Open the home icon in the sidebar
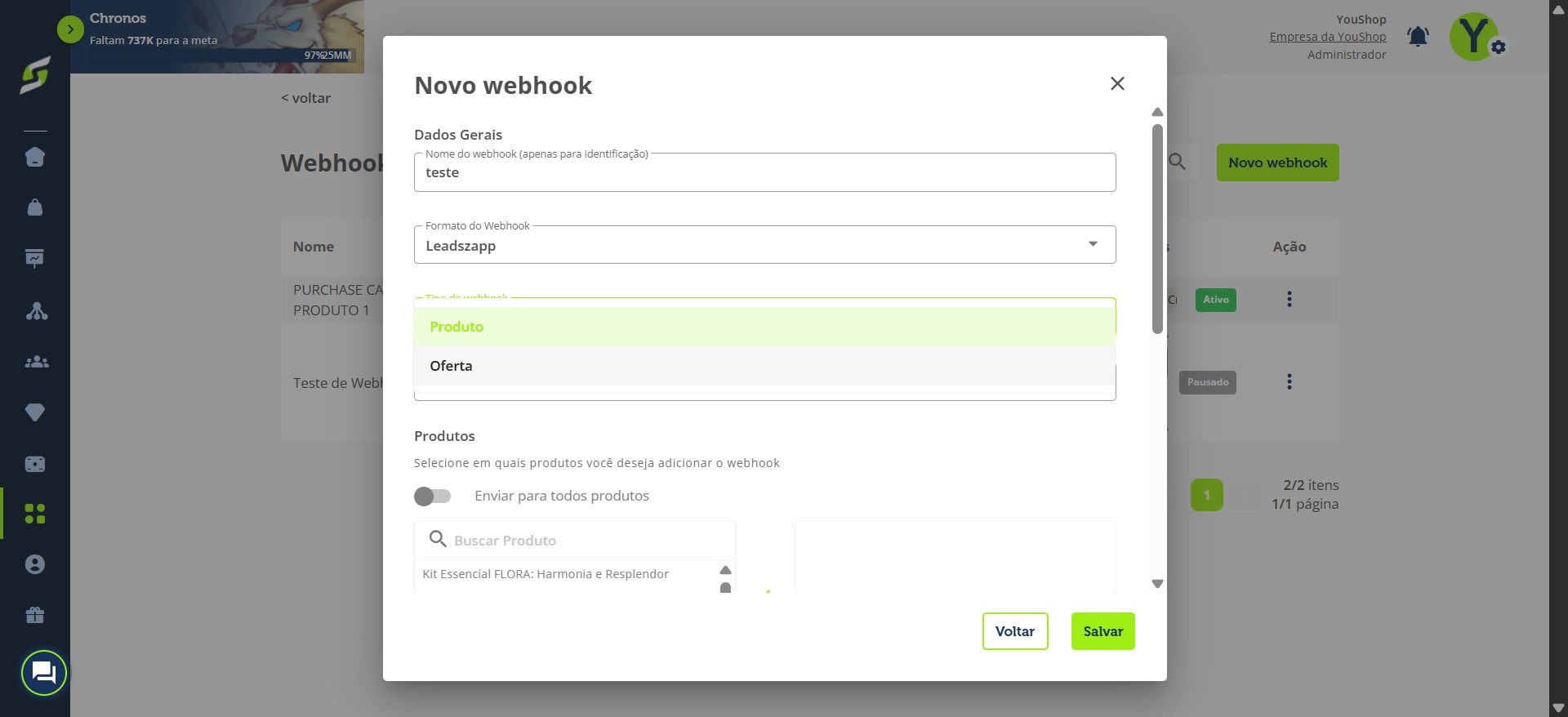The image size is (1568, 717). [x=35, y=157]
